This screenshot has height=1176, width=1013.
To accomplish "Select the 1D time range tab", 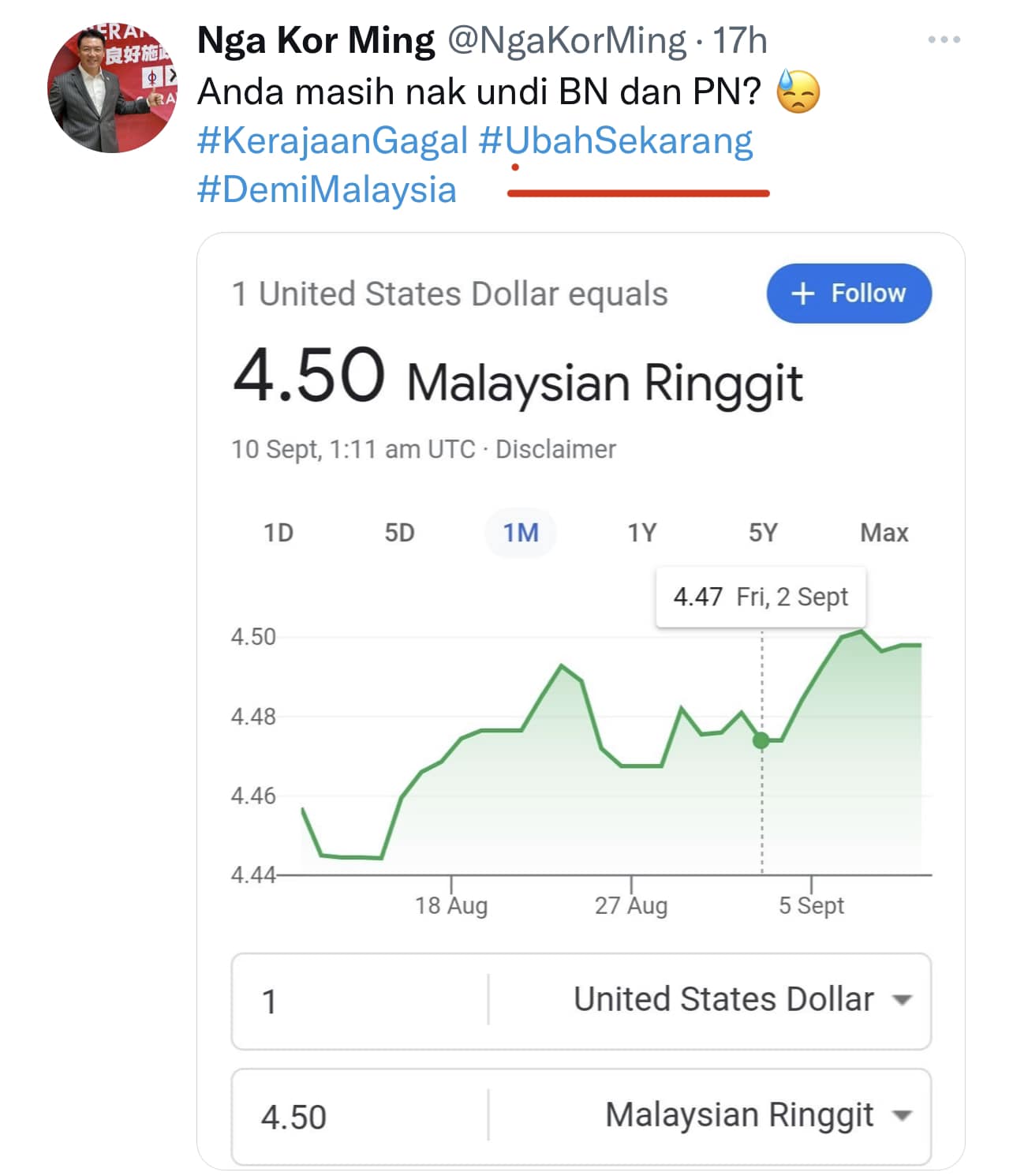I will 278,533.
